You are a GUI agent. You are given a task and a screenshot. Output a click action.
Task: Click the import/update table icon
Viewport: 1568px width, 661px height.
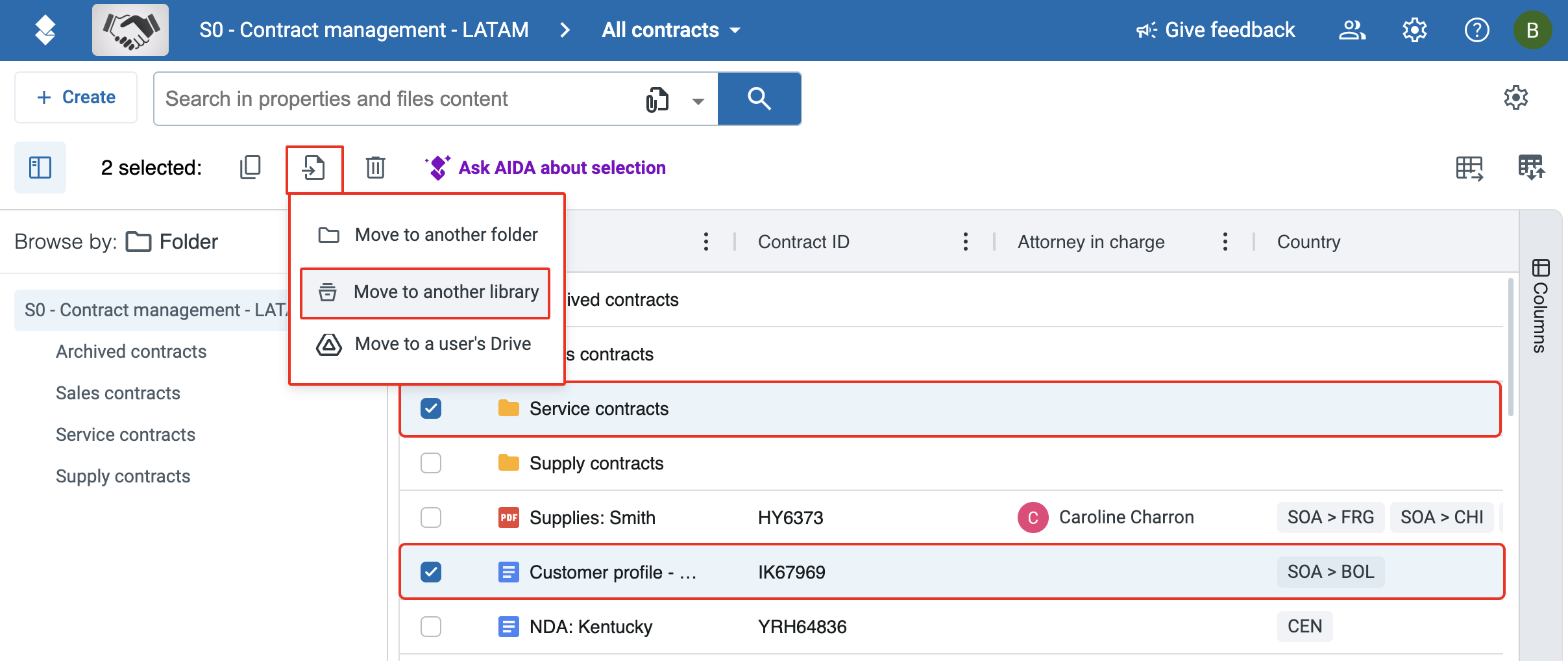[1531, 168]
